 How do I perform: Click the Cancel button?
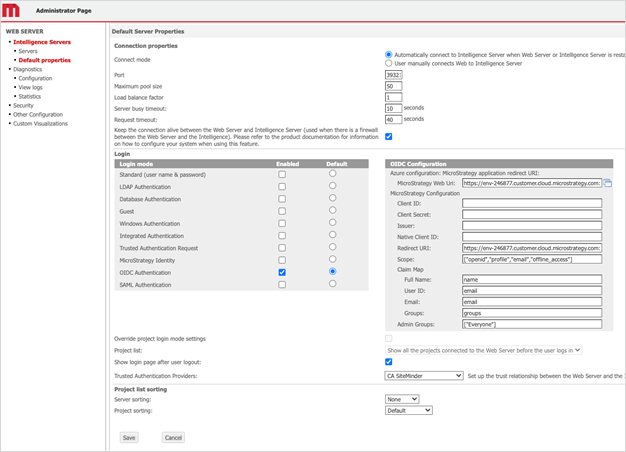pos(173,437)
